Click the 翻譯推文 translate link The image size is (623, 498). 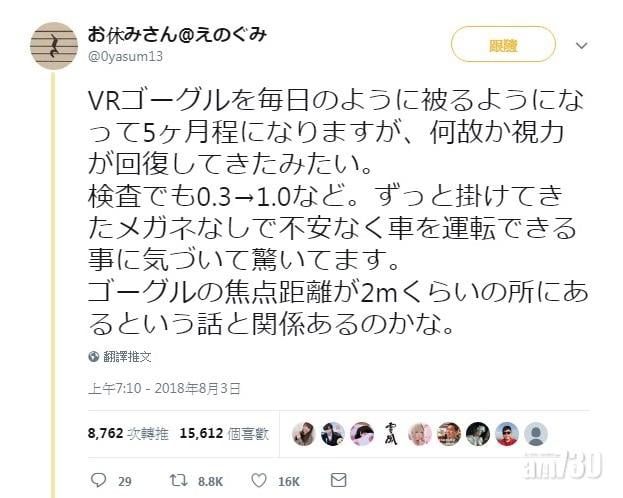tap(127, 357)
